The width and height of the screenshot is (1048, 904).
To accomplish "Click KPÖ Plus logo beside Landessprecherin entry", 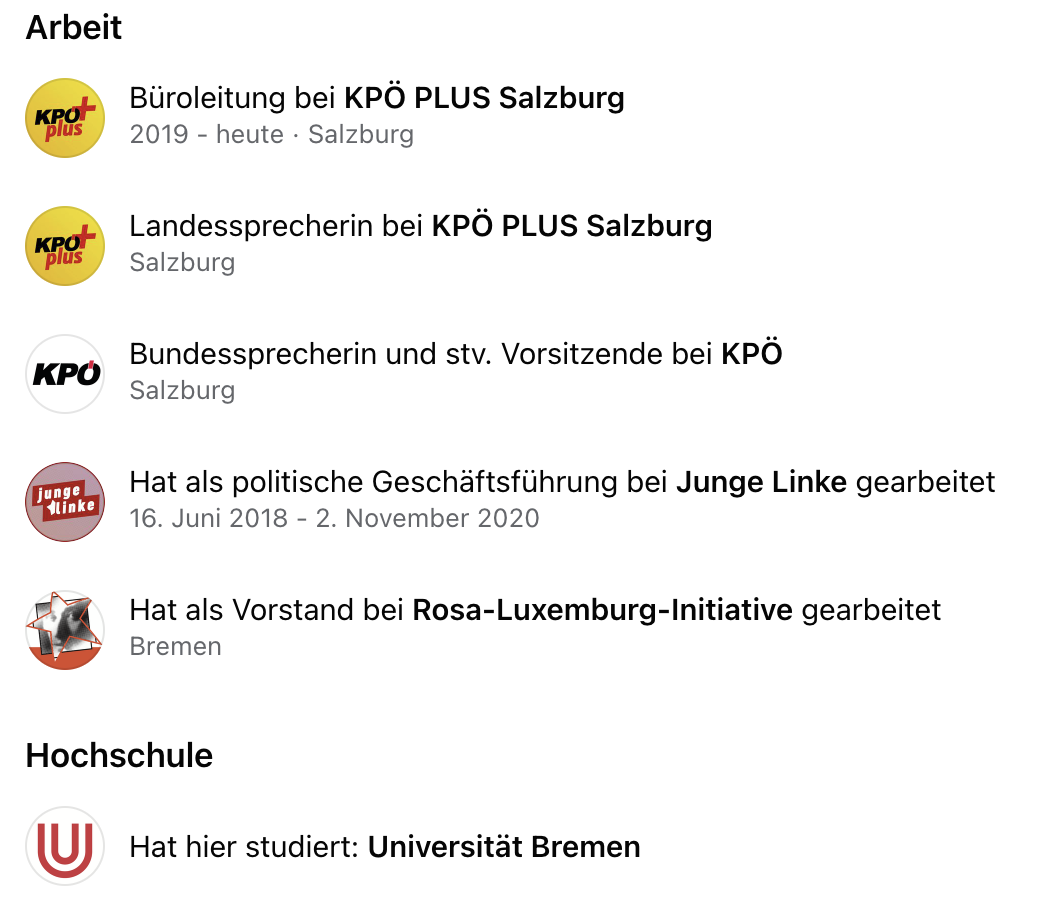I will [65, 246].
